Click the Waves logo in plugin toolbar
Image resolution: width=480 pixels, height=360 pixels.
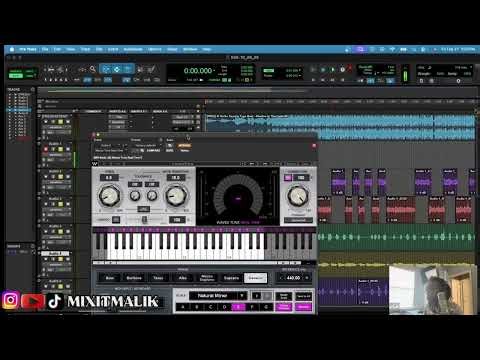pos(95,164)
